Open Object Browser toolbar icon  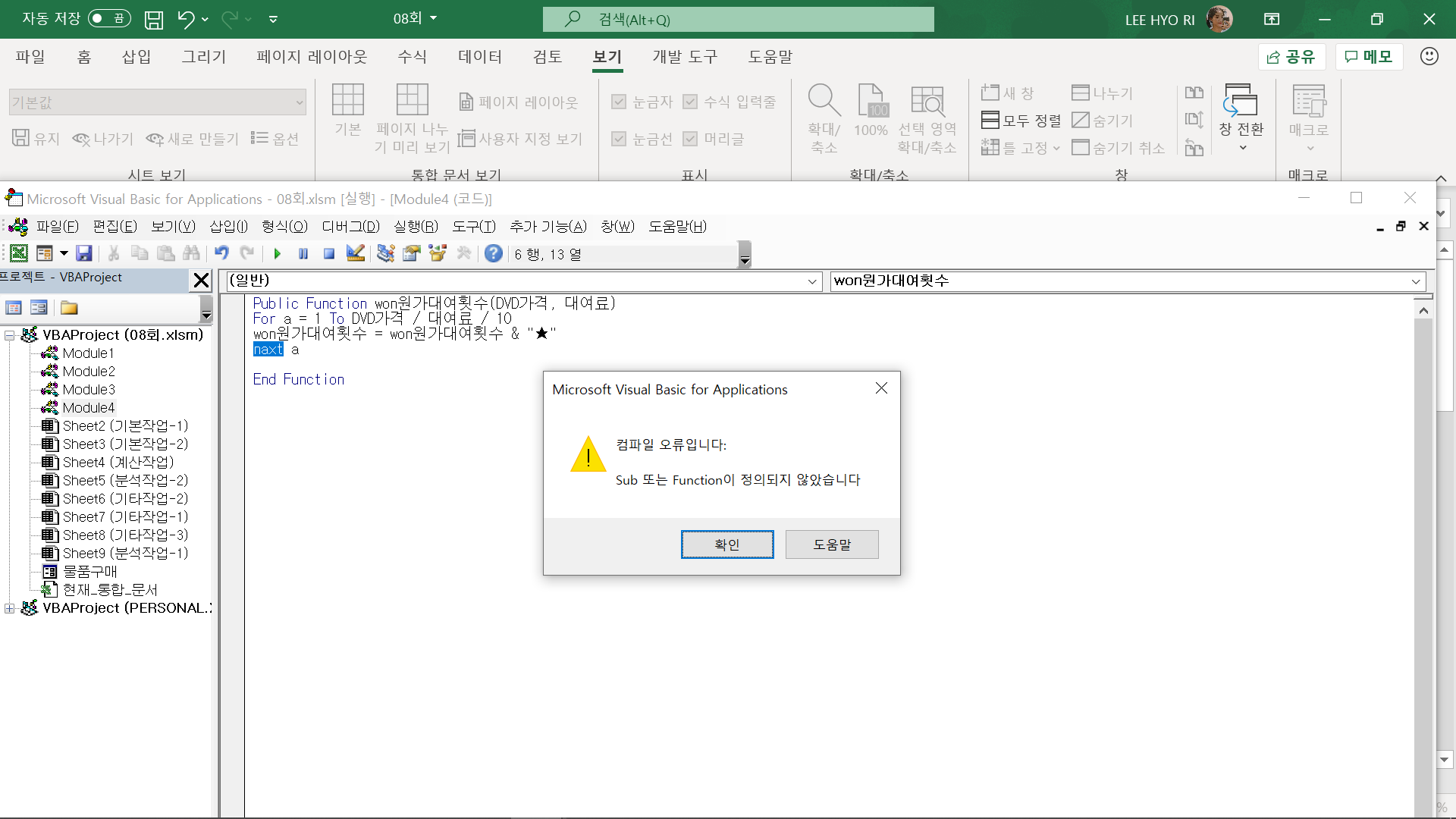pyautogui.click(x=438, y=253)
